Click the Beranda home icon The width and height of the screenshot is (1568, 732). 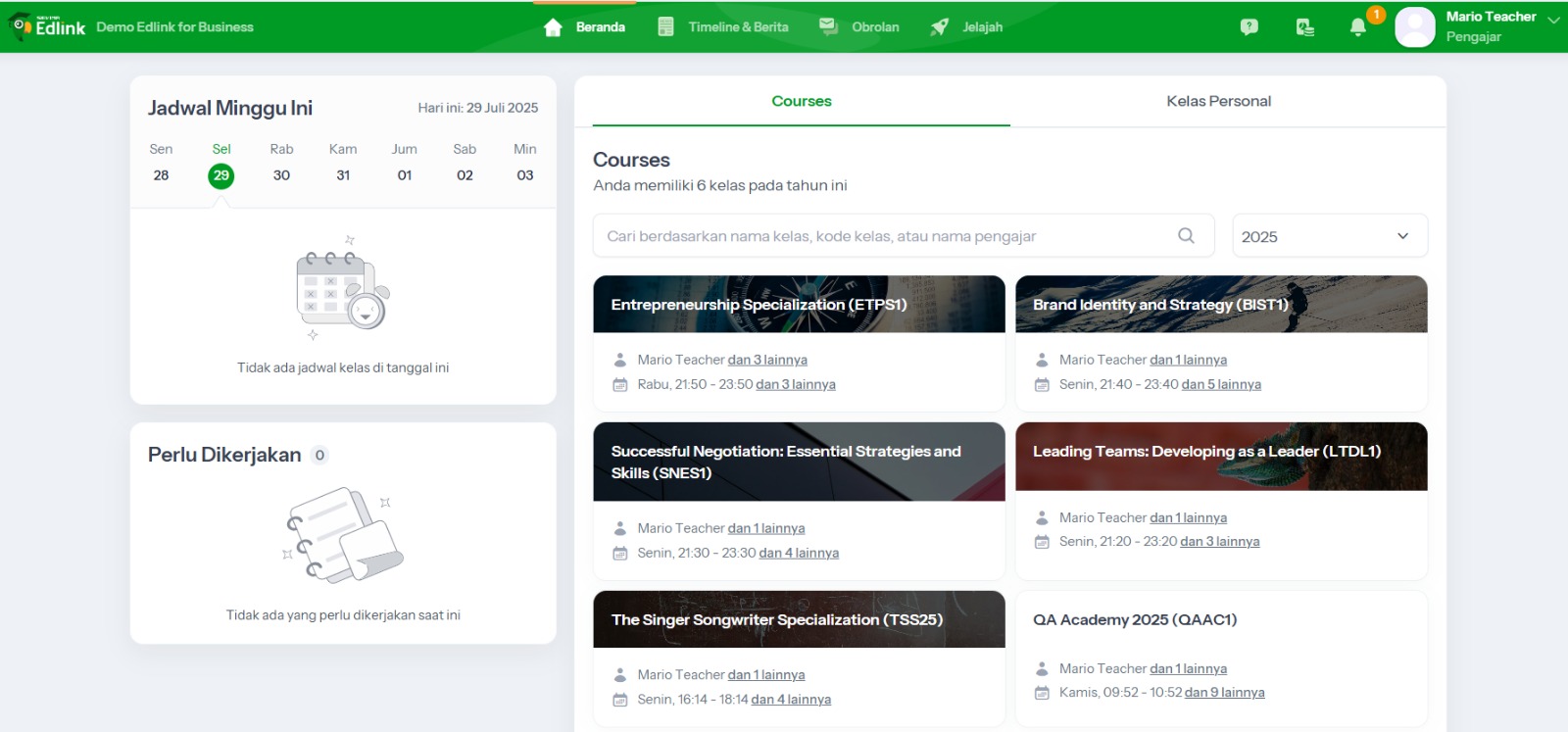pyautogui.click(x=553, y=27)
